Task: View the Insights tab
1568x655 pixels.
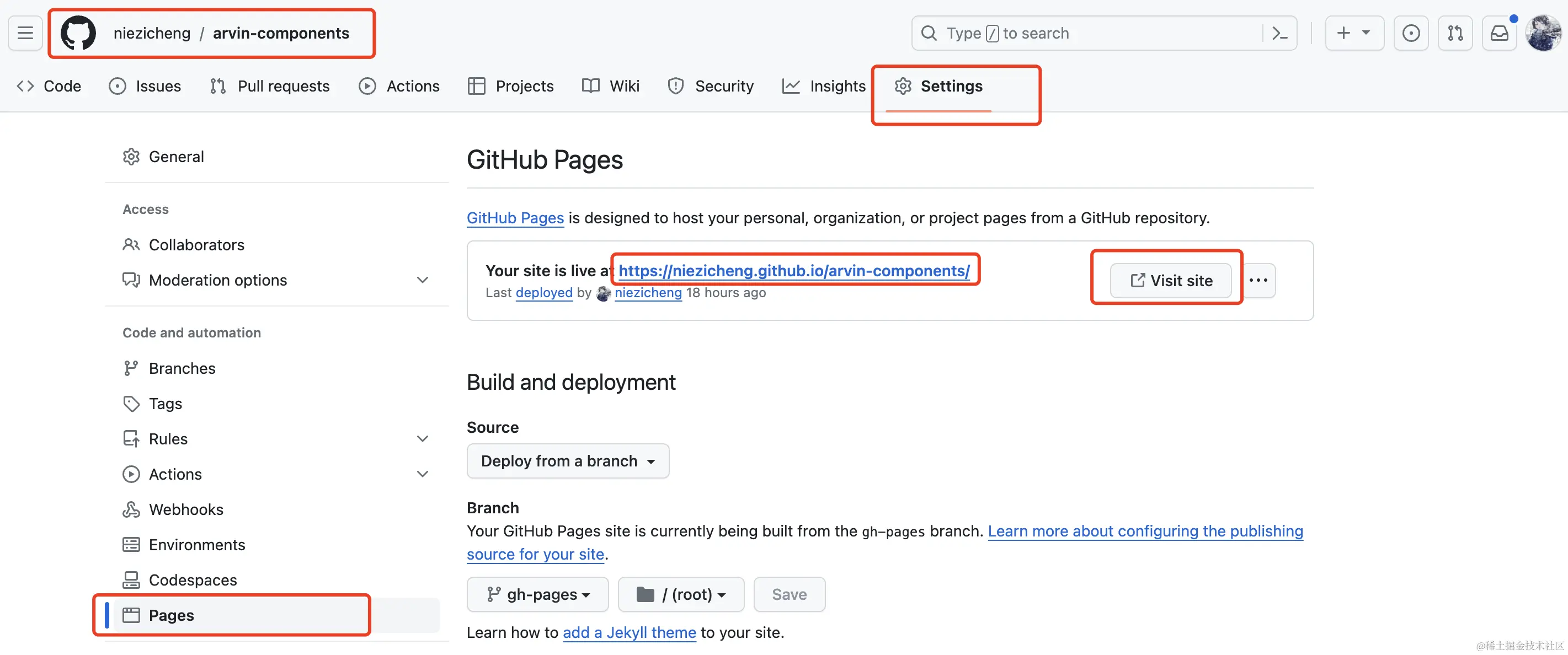Action: (x=824, y=87)
